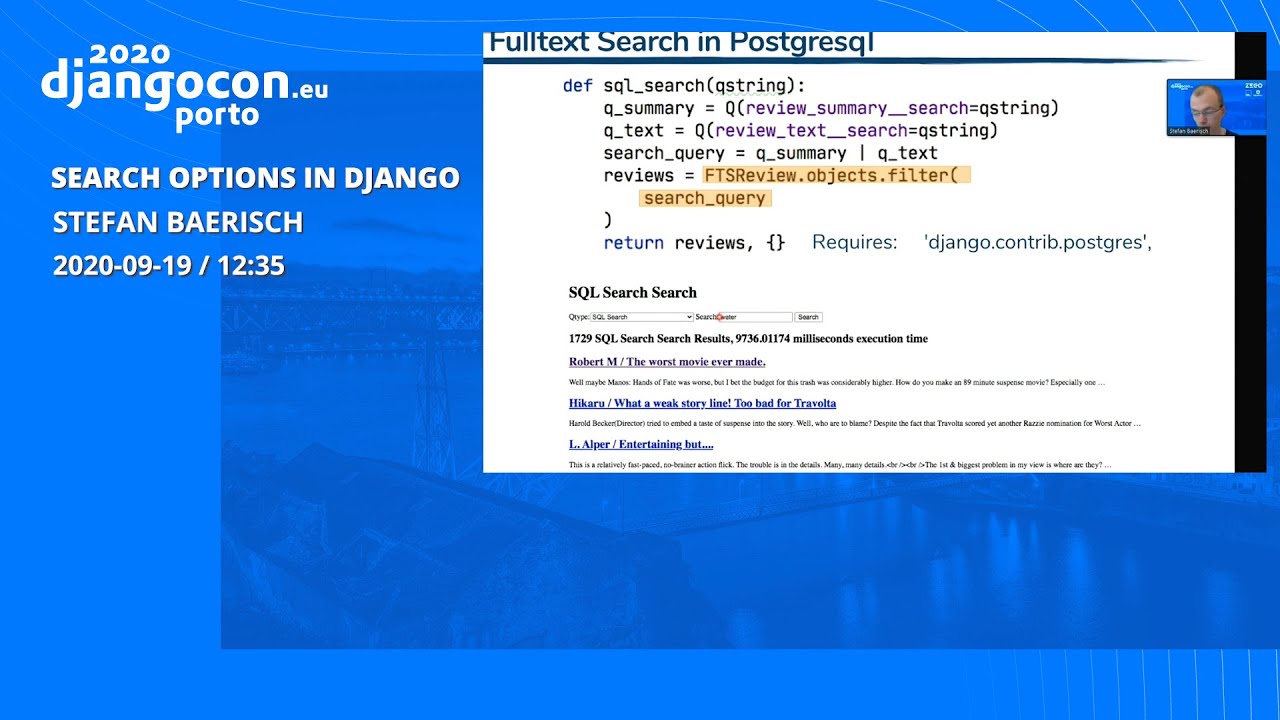Click the Search text input field
1280x720 pixels.
754,317
